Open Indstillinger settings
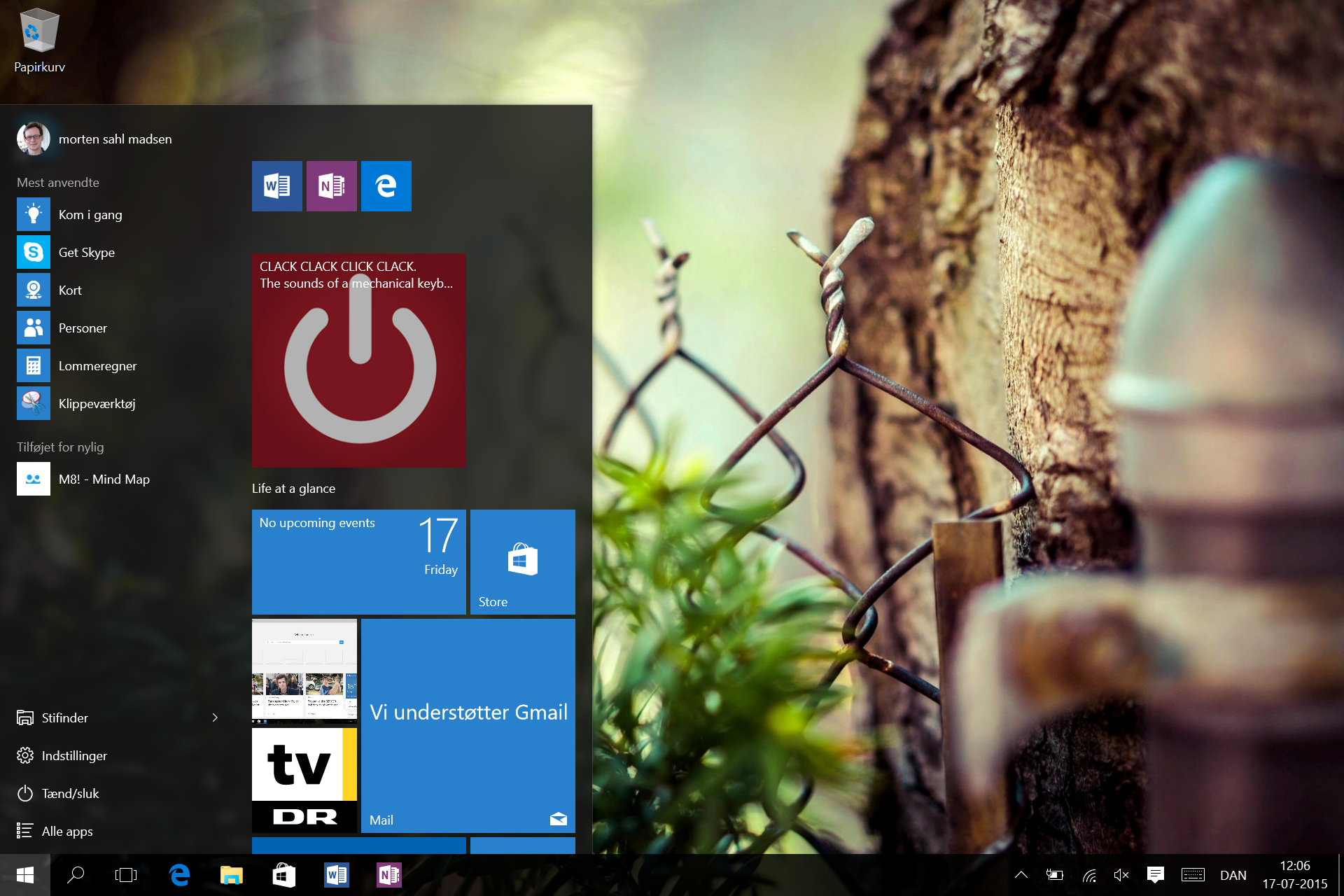The width and height of the screenshot is (1344, 896). point(74,756)
